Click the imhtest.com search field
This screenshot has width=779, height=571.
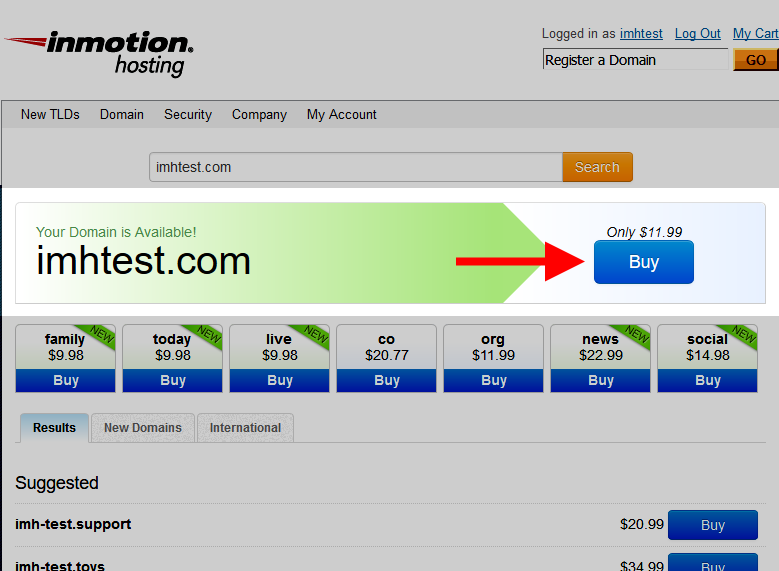[356, 167]
